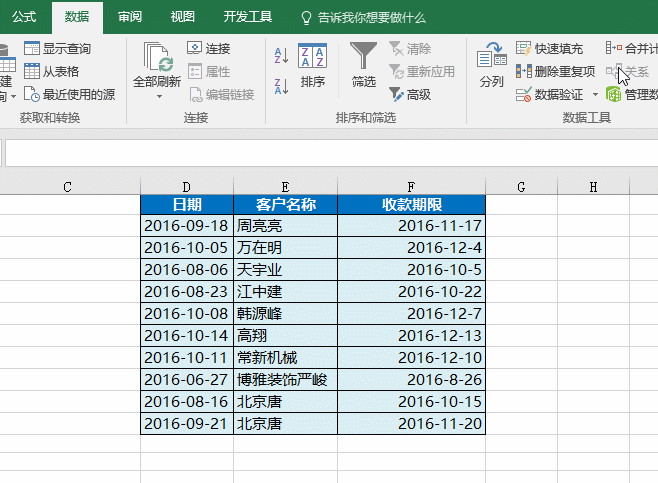This screenshot has width=658, height=483.
Task: Select the cell containing 万在明
Action: click(285, 248)
